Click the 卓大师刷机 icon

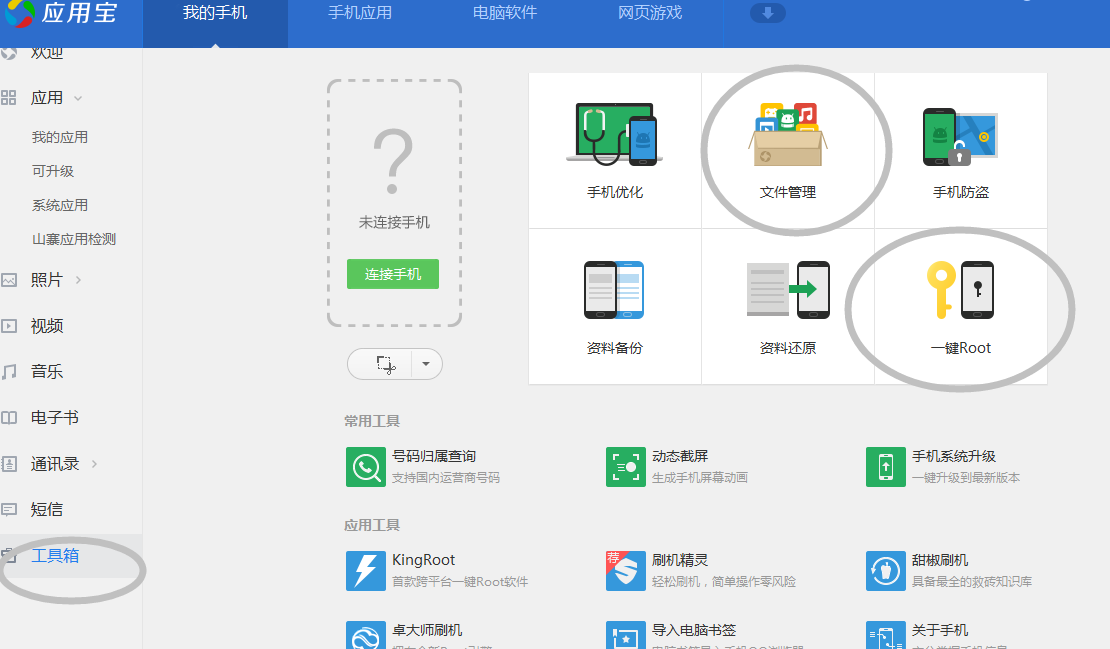click(x=365, y=635)
